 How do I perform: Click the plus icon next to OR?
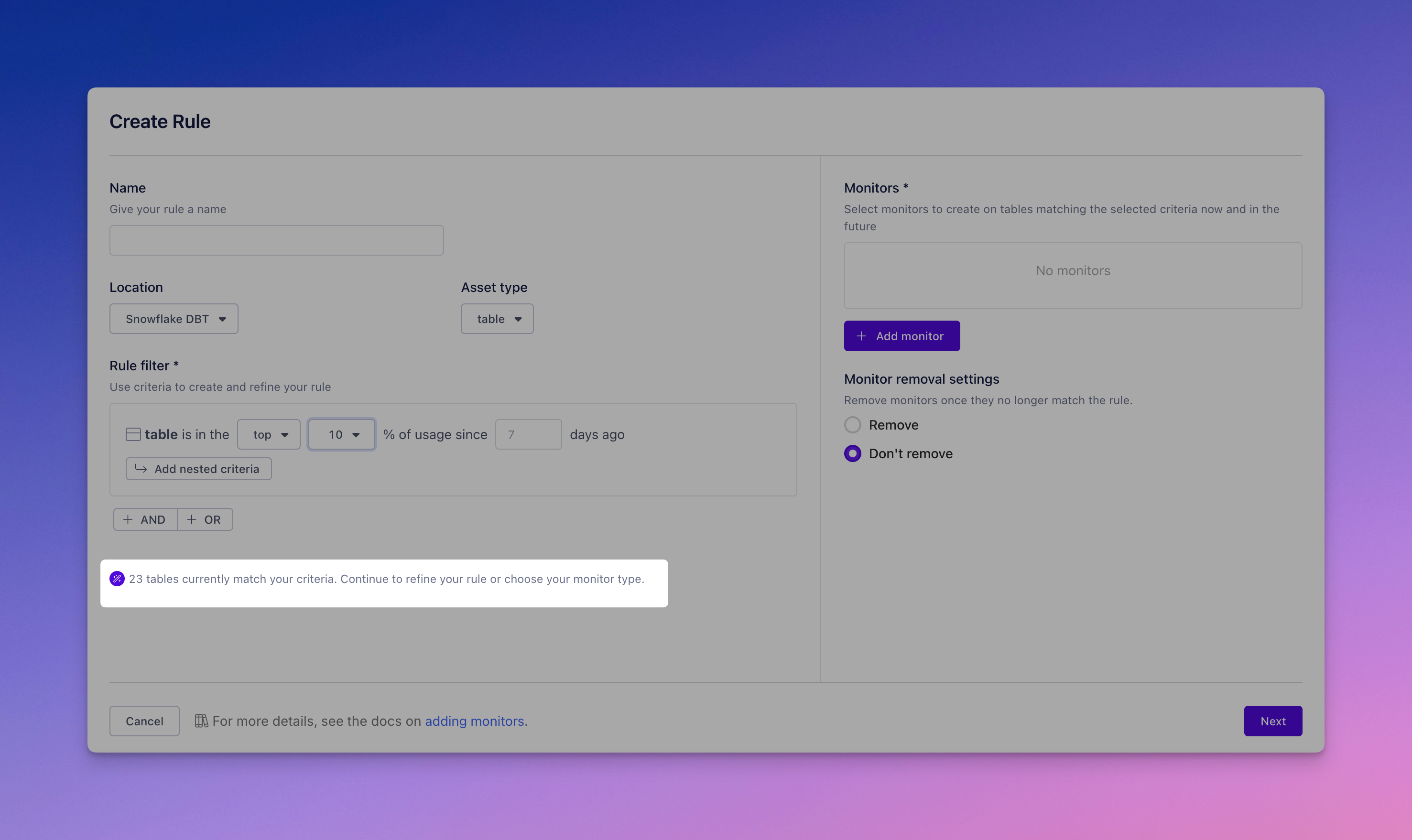(x=192, y=519)
